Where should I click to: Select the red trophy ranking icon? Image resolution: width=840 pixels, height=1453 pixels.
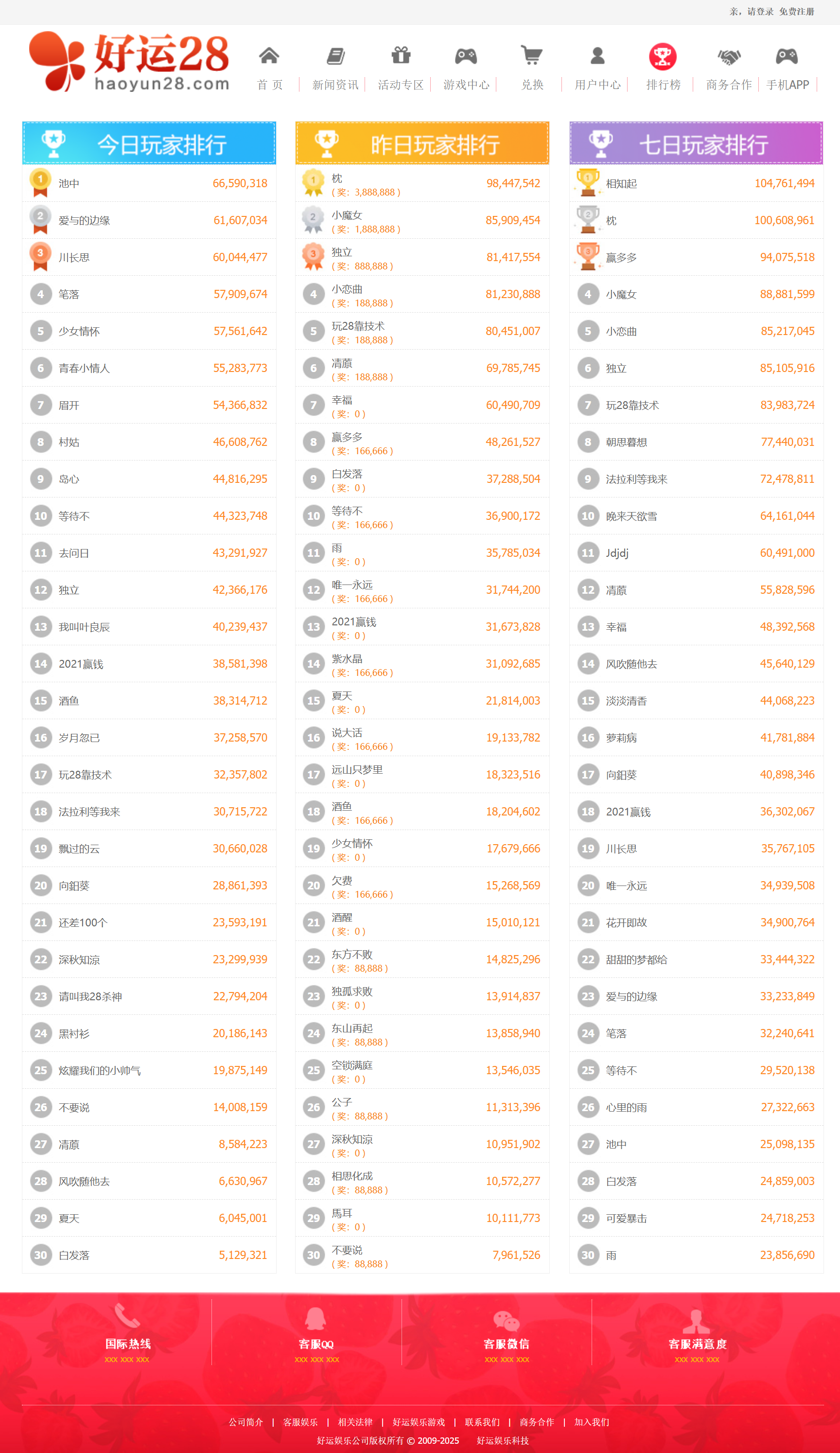[x=663, y=56]
